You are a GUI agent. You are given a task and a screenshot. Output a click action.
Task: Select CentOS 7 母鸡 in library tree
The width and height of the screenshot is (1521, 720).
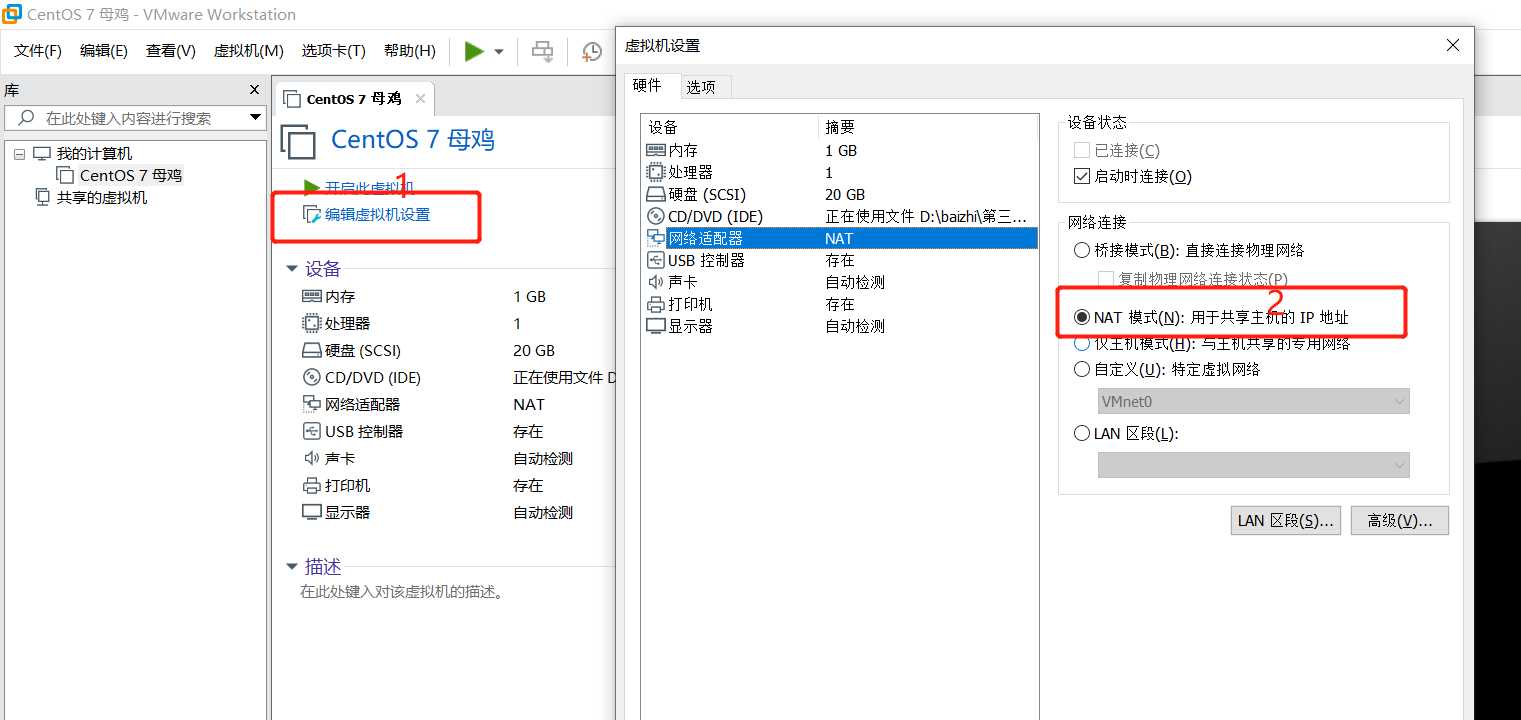tap(131, 175)
